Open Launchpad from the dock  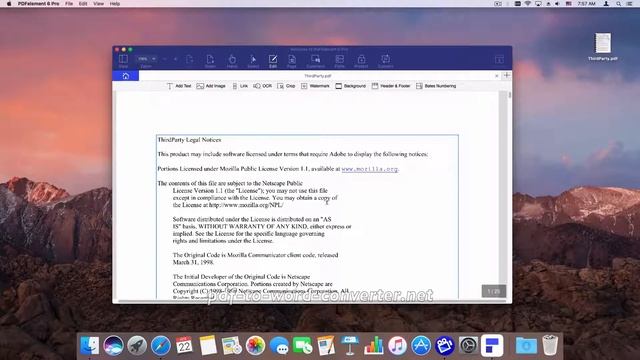click(x=137, y=345)
